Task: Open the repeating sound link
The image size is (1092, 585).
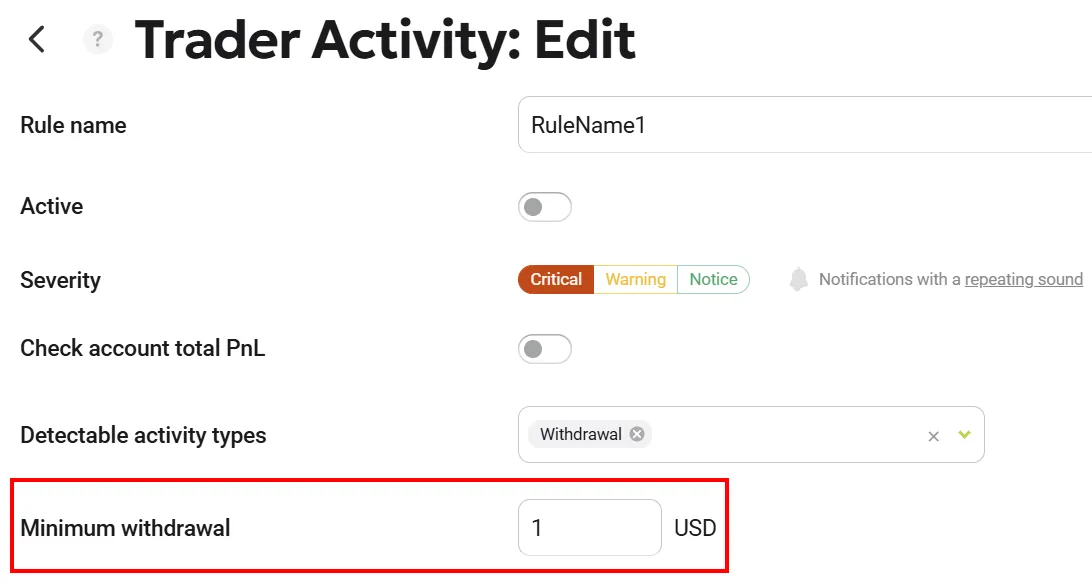Action: (x=1023, y=280)
